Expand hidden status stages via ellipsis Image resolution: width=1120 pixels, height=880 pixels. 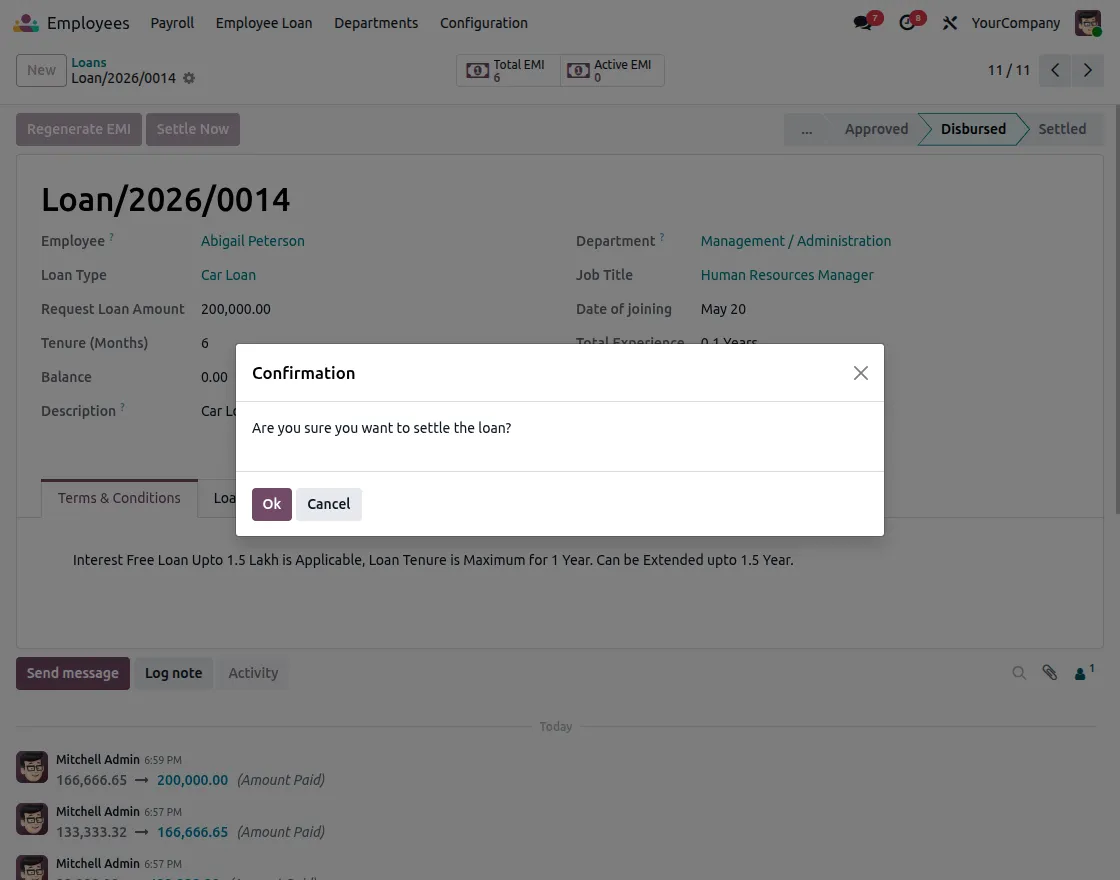click(806, 129)
